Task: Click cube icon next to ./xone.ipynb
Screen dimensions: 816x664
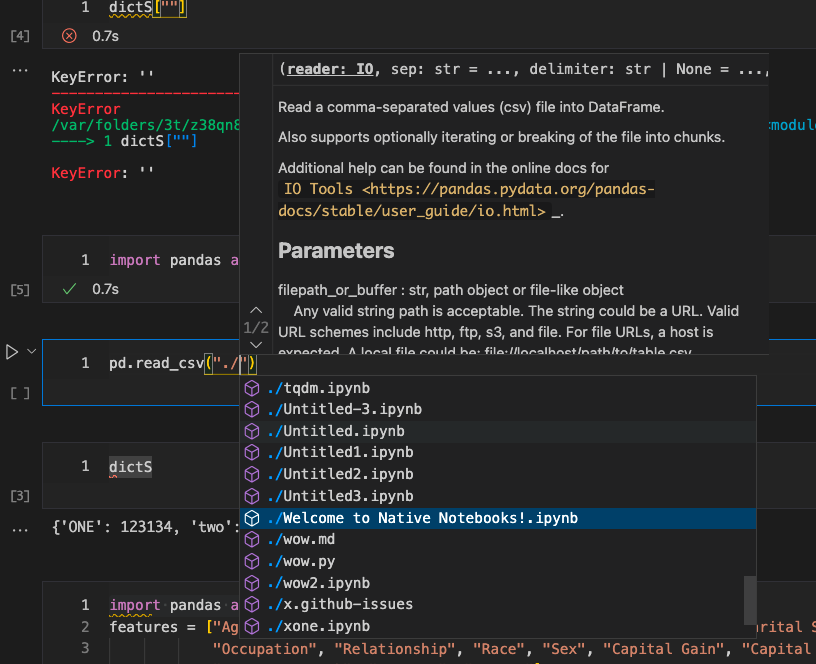Action: (x=253, y=626)
